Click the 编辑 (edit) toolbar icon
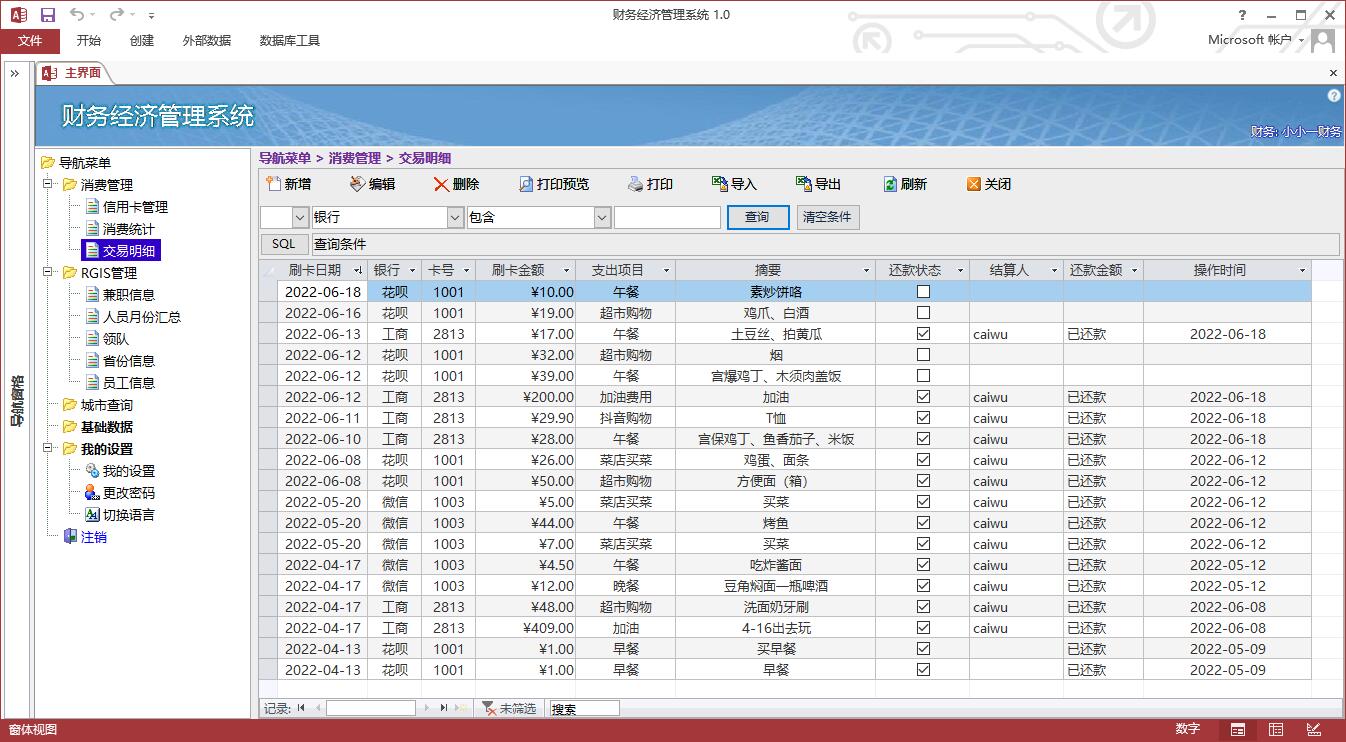The height and width of the screenshot is (742, 1346). click(x=358, y=184)
